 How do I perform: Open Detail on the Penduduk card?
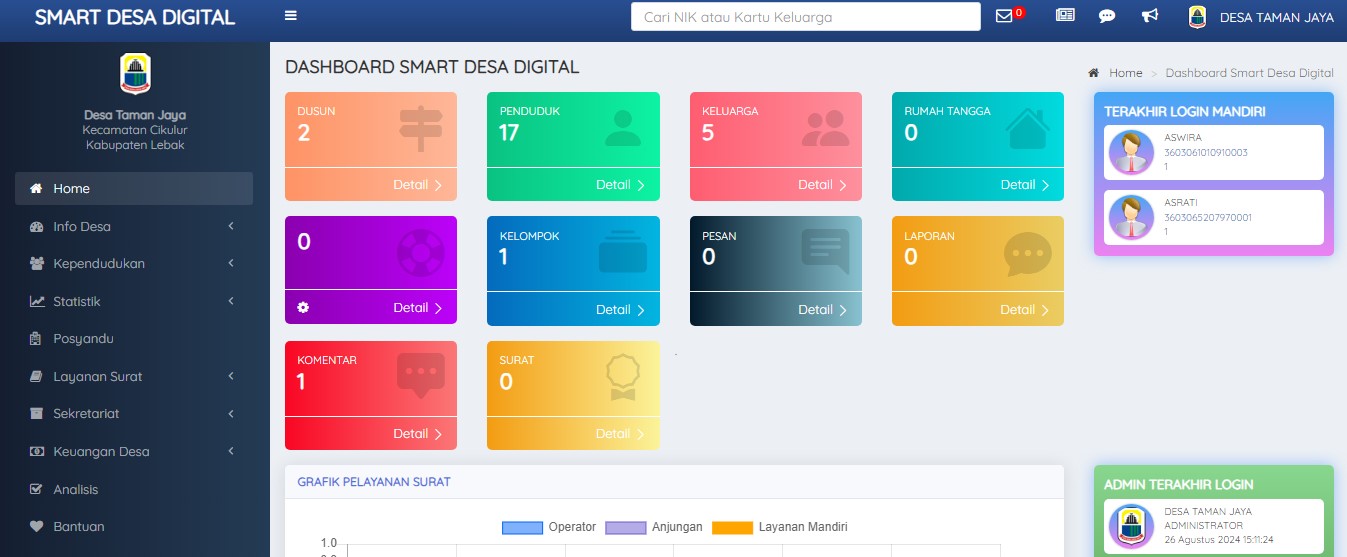click(x=620, y=185)
